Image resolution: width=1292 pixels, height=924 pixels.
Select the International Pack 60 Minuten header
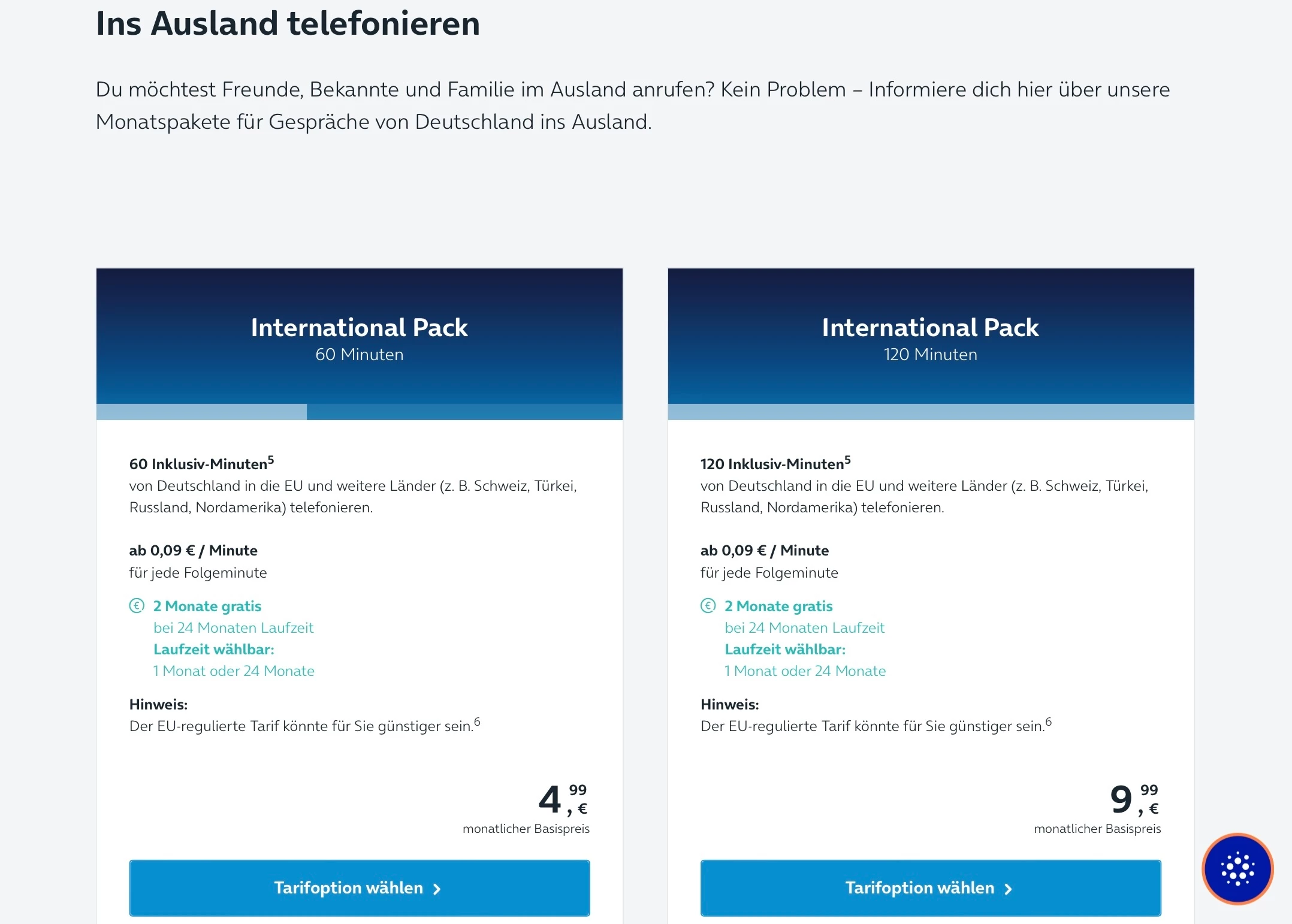pos(359,337)
